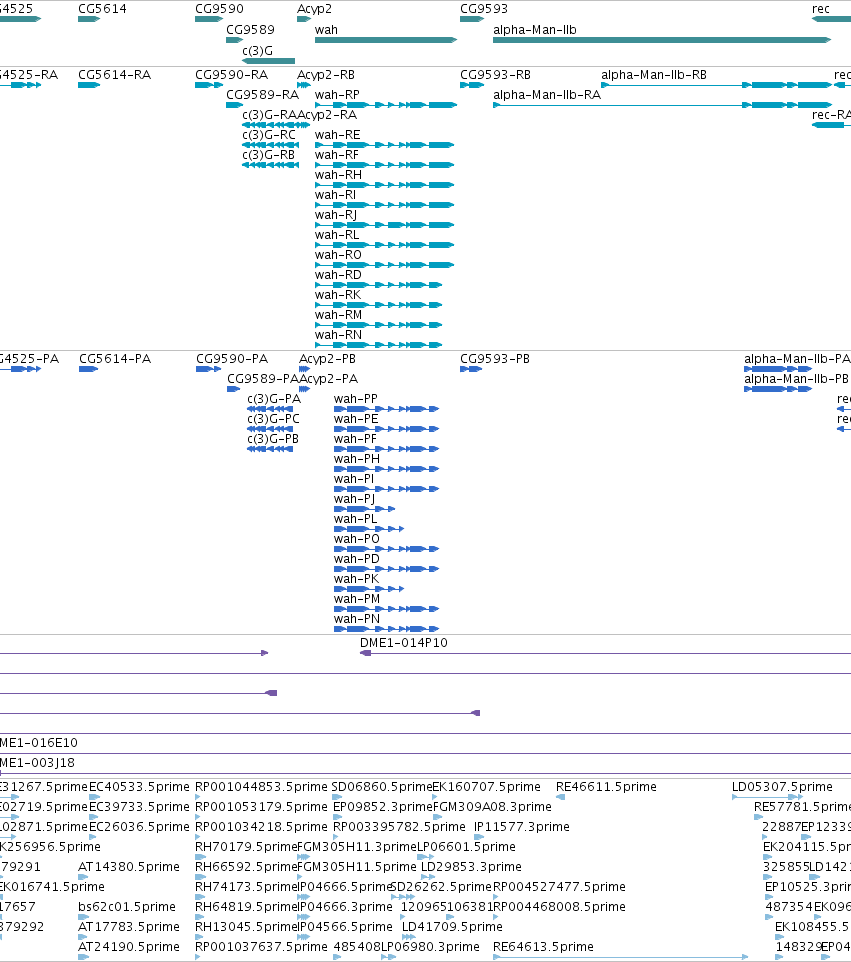This screenshot has width=851, height=962.
Task: Click protein label CG9590-PA
Action: point(232,359)
